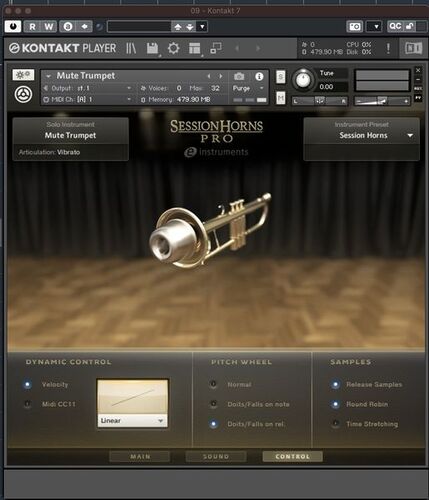Click the minimized view window icon
429x500 pixels.
click(216, 48)
